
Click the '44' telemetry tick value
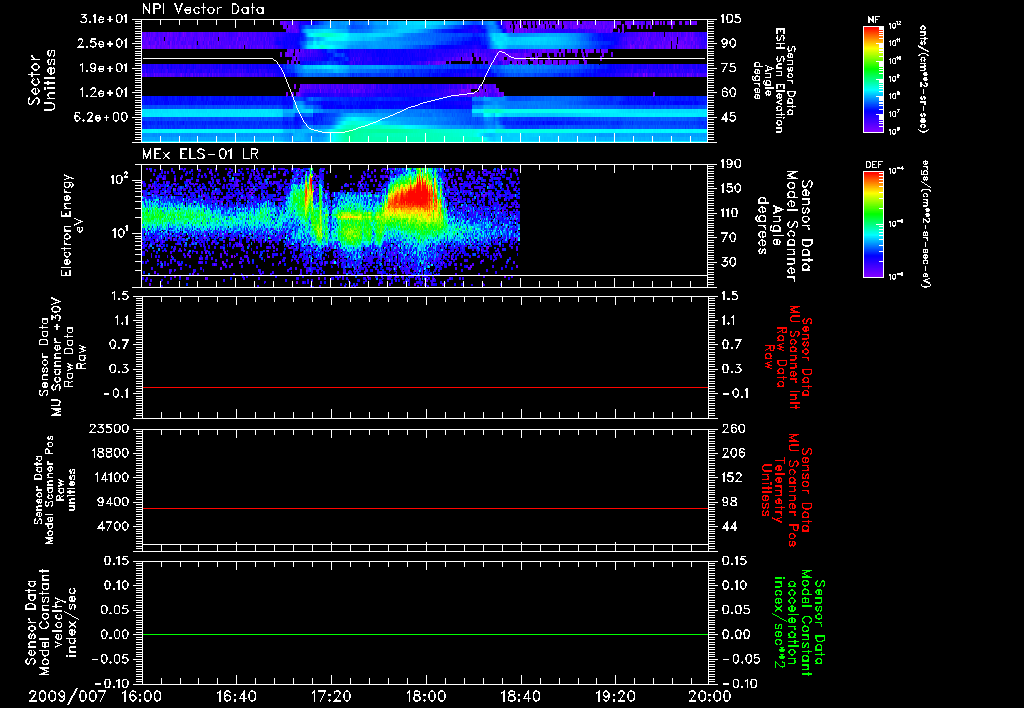click(x=729, y=526)
